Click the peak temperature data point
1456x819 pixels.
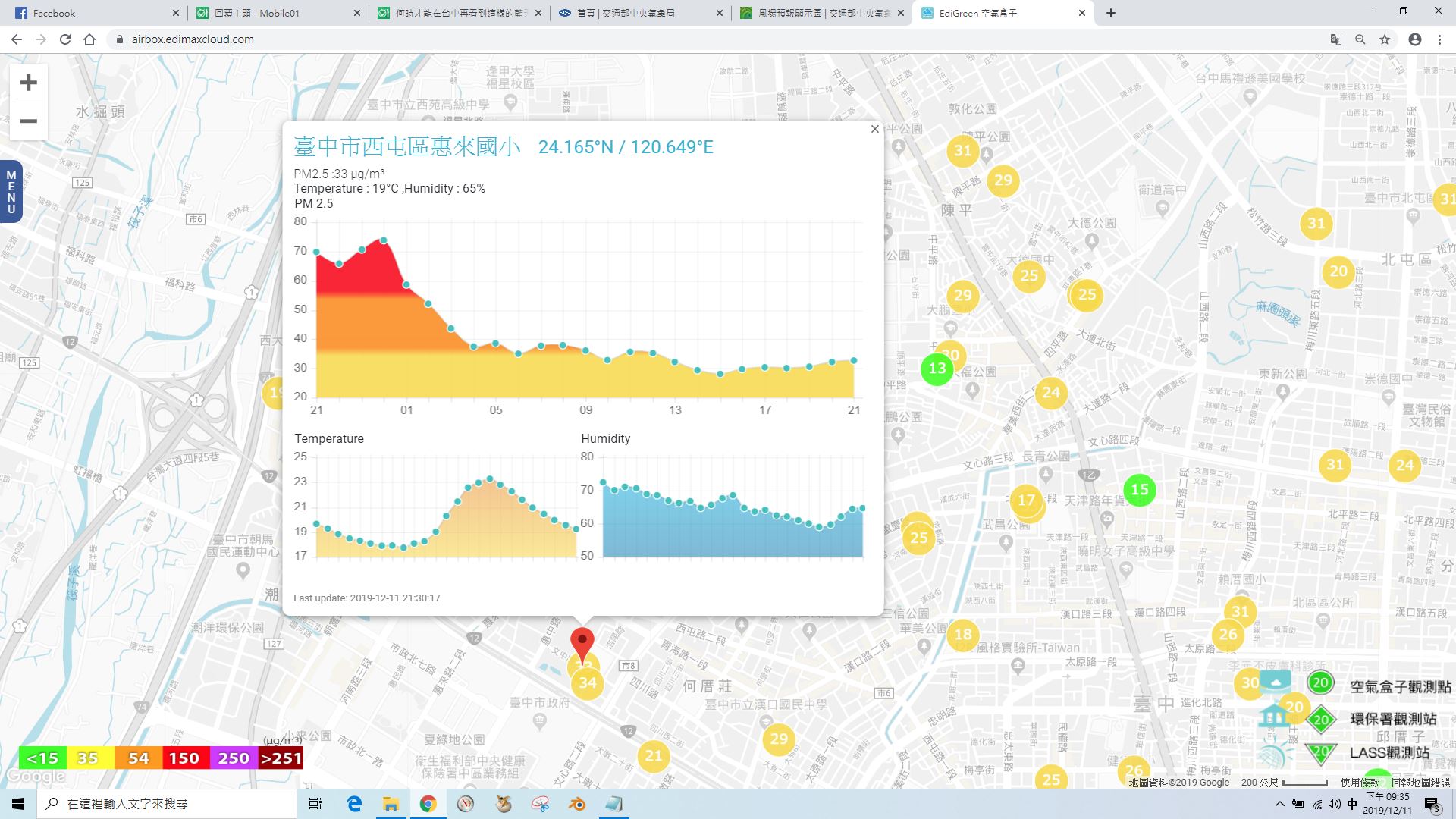pos(490,479)
